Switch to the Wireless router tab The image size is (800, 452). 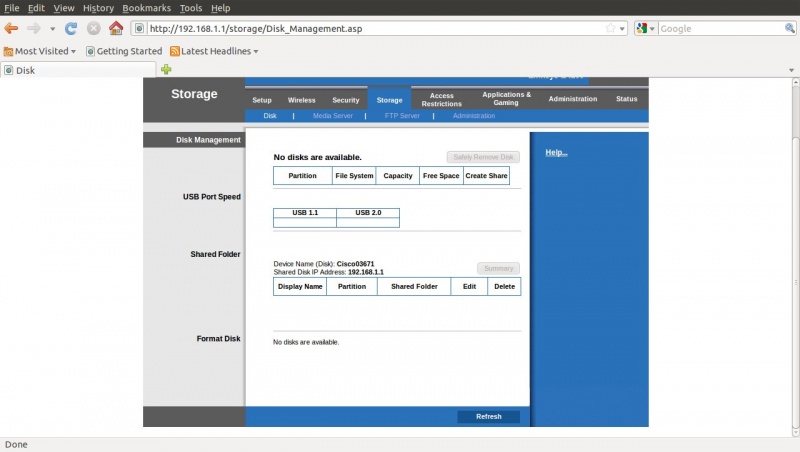pyautogui.click(x=301, y=100)
